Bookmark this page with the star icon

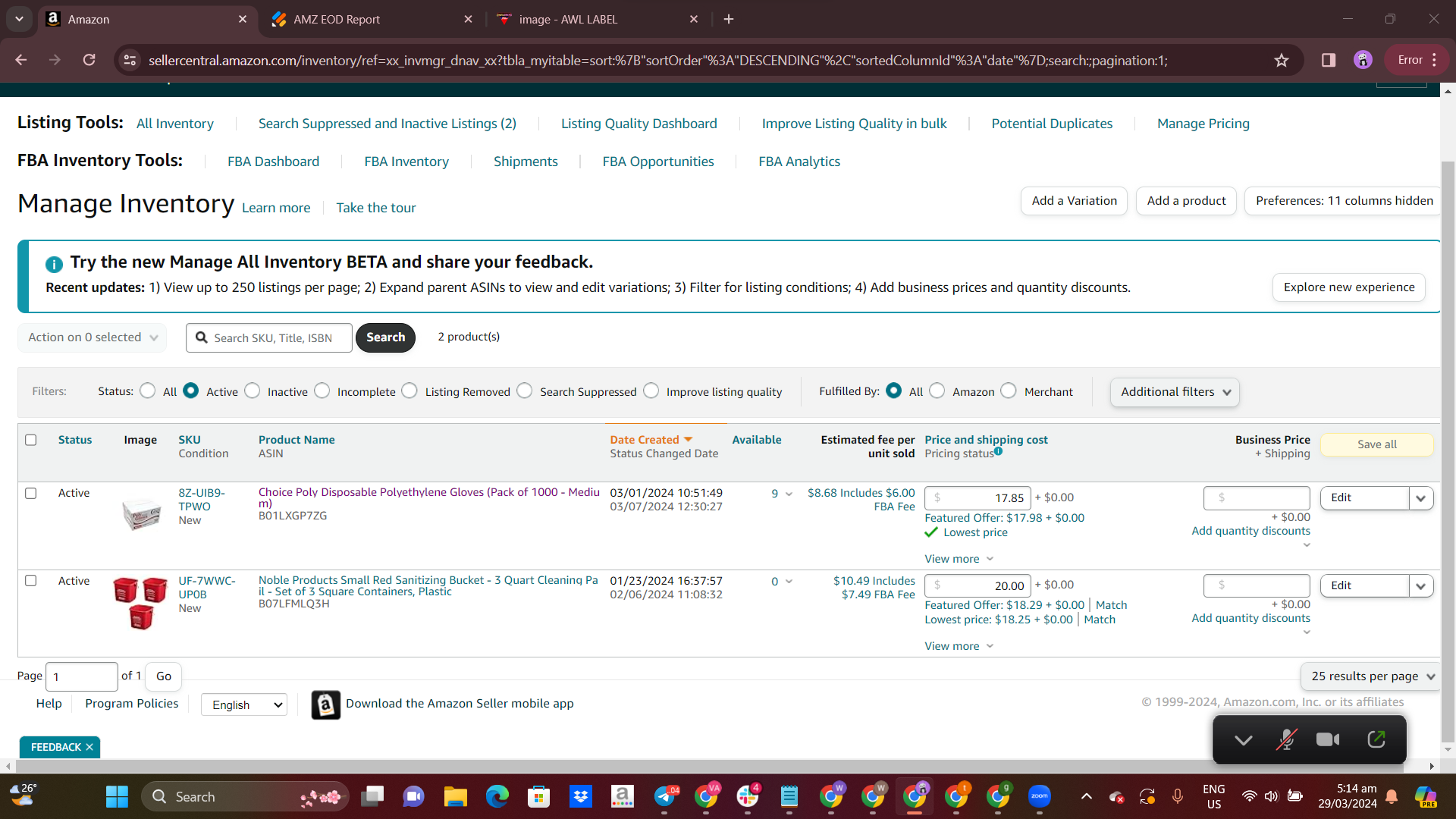point(1282,60)
